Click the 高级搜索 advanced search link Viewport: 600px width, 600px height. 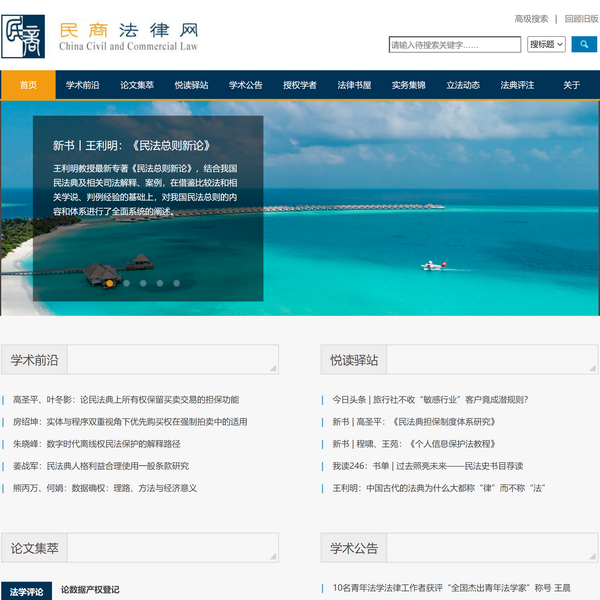point(531,18)
